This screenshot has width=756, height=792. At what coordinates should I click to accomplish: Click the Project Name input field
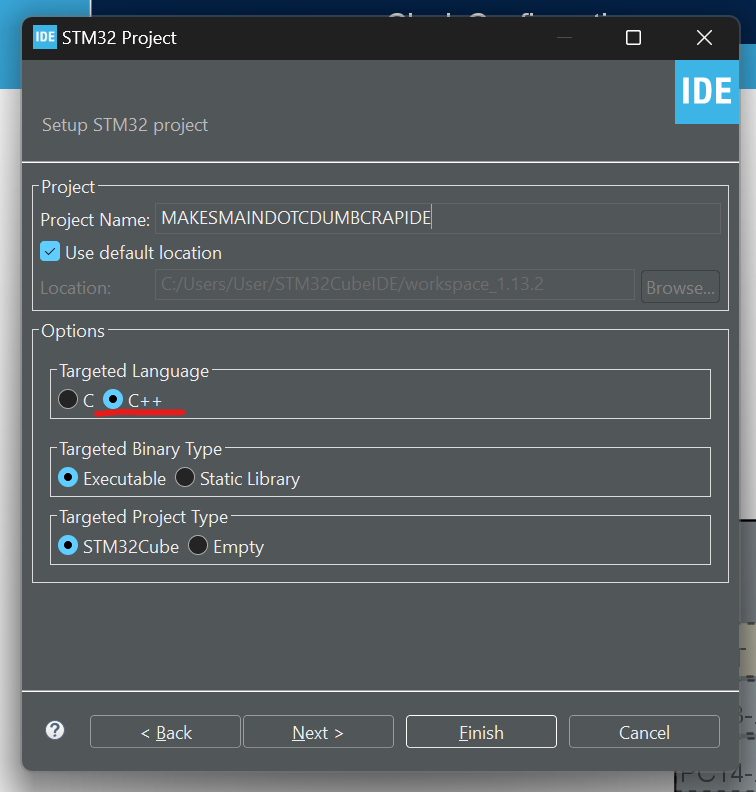point(437,218)
